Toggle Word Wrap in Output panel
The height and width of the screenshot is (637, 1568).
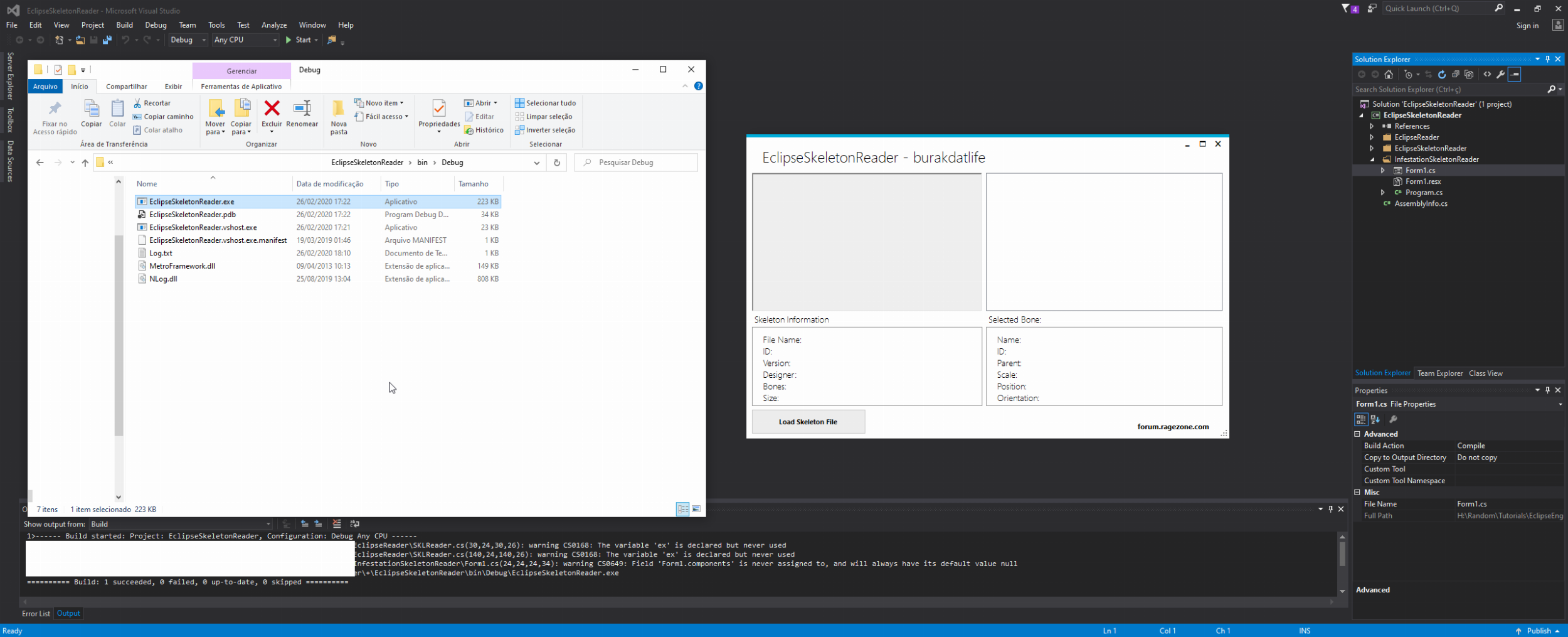point(354,523)
